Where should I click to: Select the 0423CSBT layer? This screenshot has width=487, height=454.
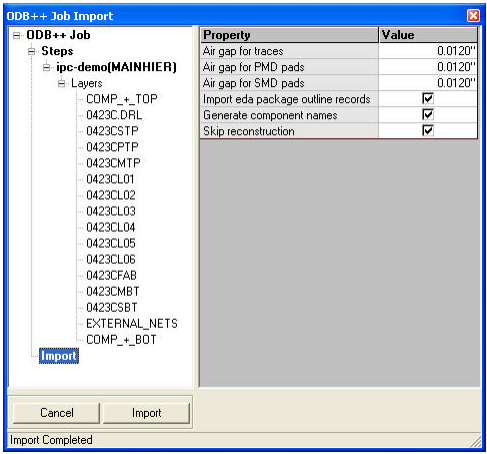click(112, 307)
